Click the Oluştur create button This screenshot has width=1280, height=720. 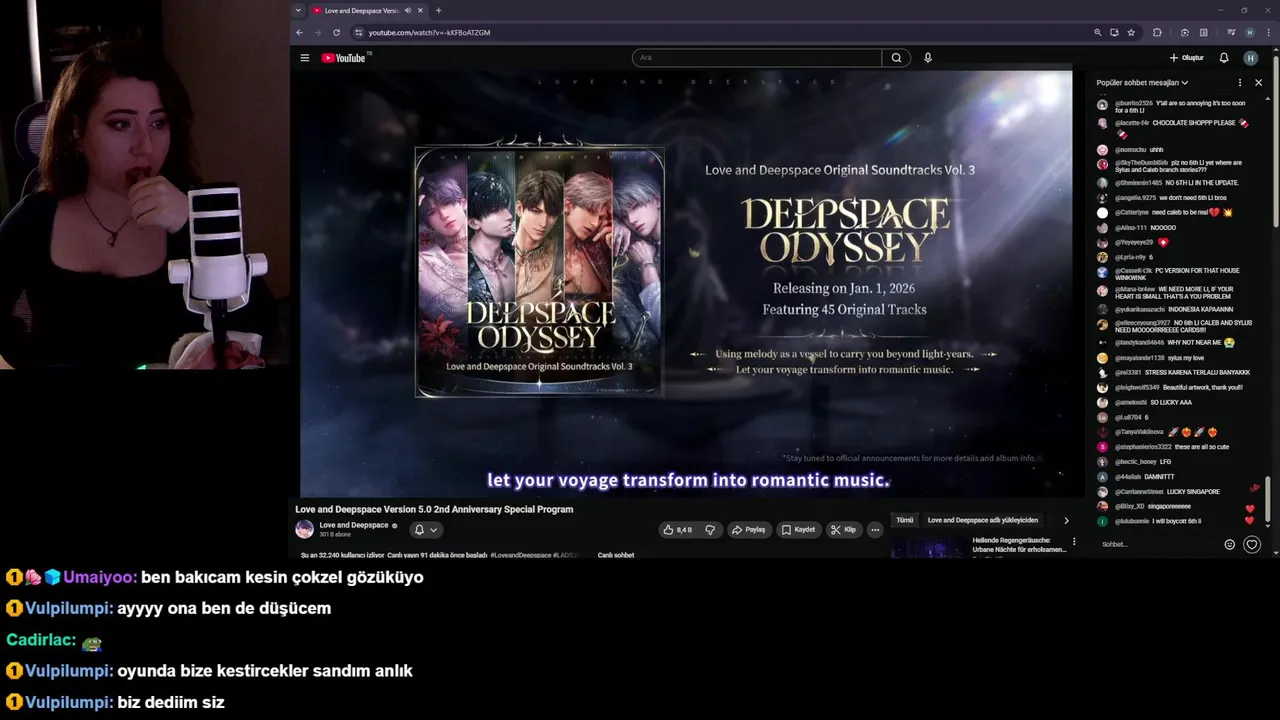point(1186,58)
